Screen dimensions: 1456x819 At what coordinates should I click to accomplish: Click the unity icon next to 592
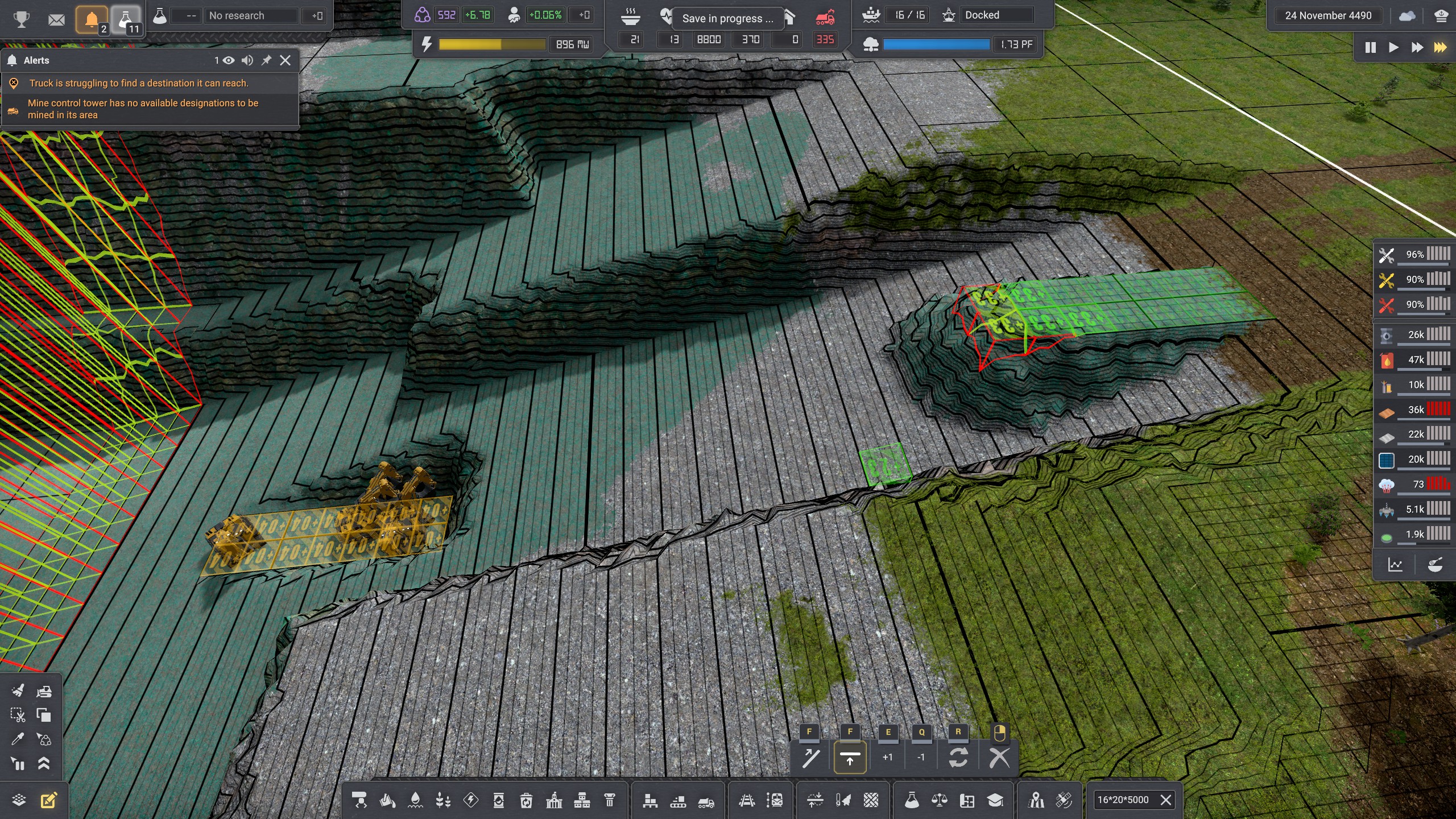click(422, 15)
